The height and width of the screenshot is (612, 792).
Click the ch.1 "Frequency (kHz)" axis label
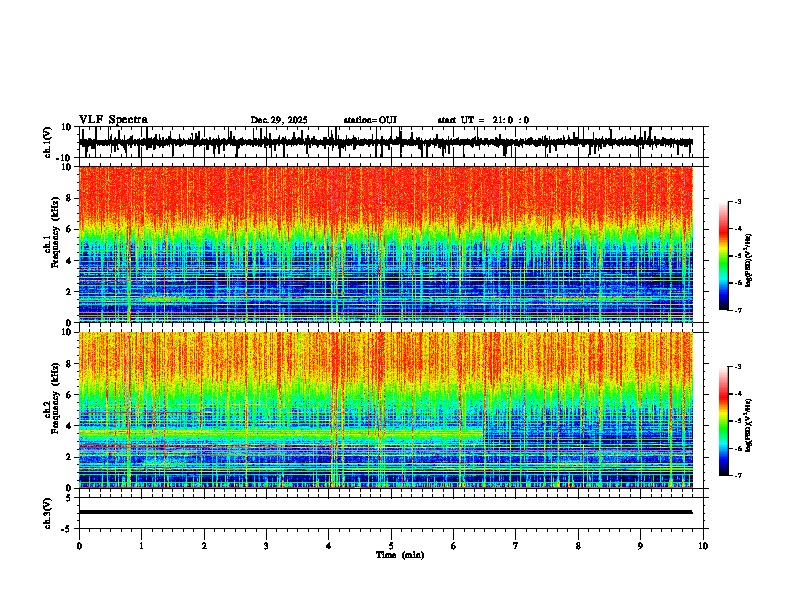coord(55,230)
